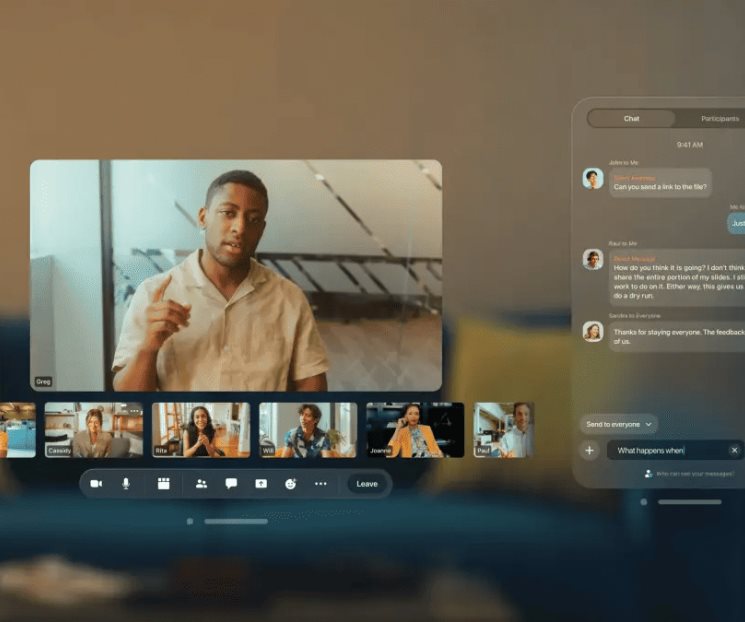Screen dimensions: 745x622
Task: Open the gallery view layout icon
Action: point(163,484)
